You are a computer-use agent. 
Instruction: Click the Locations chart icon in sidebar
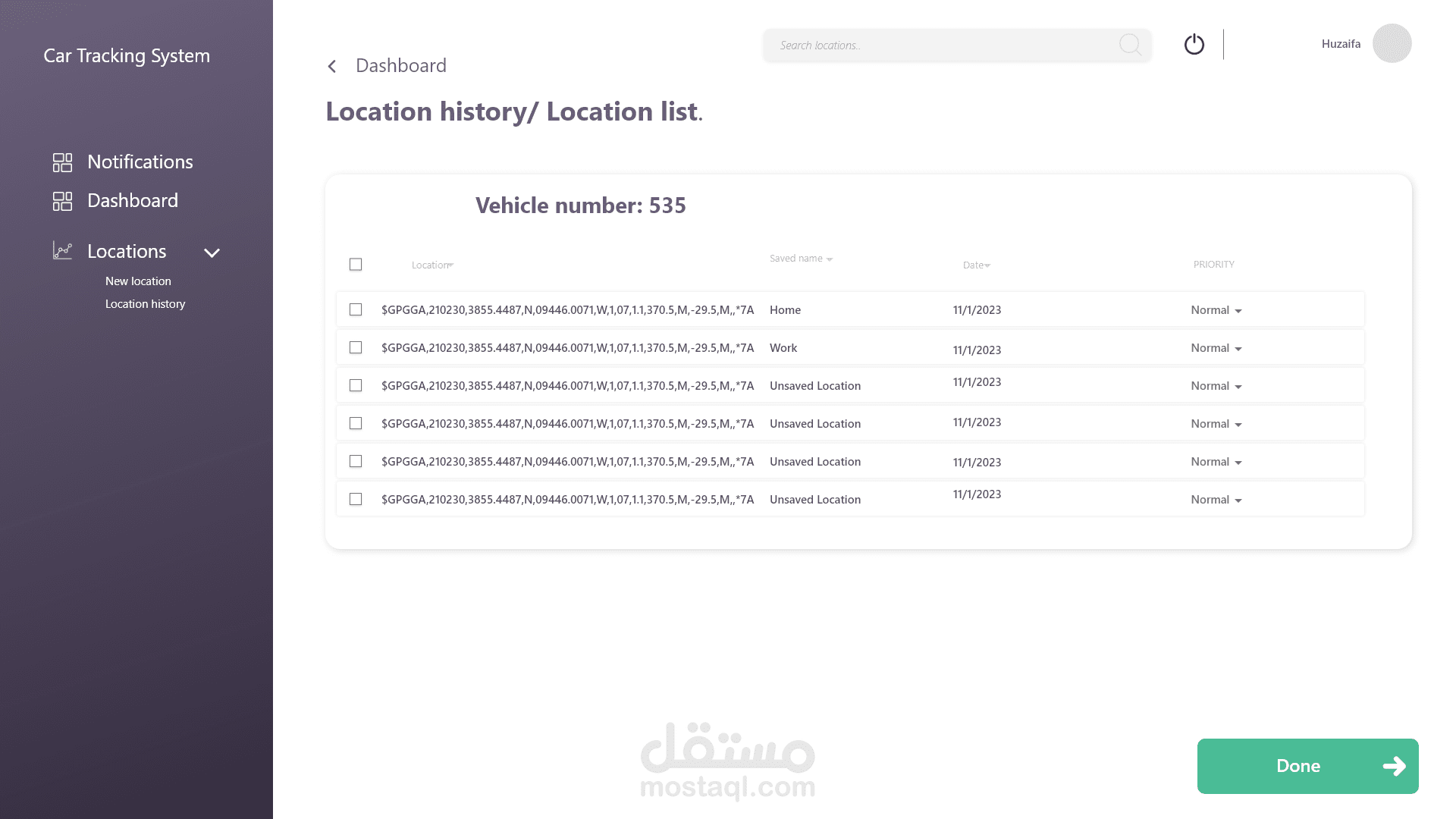[x=62, y=251]
